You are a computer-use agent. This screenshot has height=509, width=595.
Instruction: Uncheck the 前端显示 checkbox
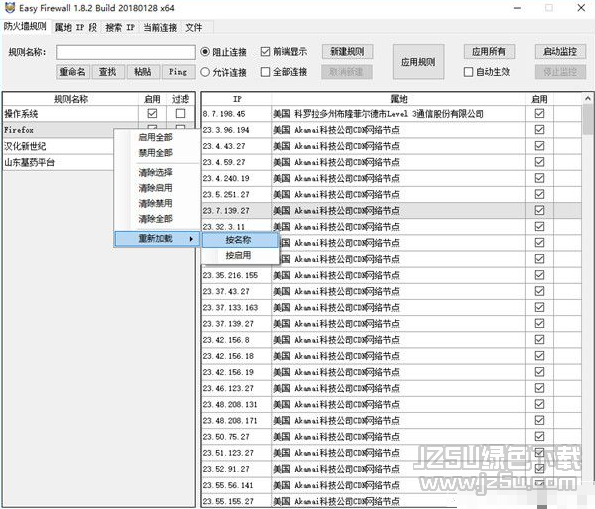pyautogui.click(x=266, y=52)
